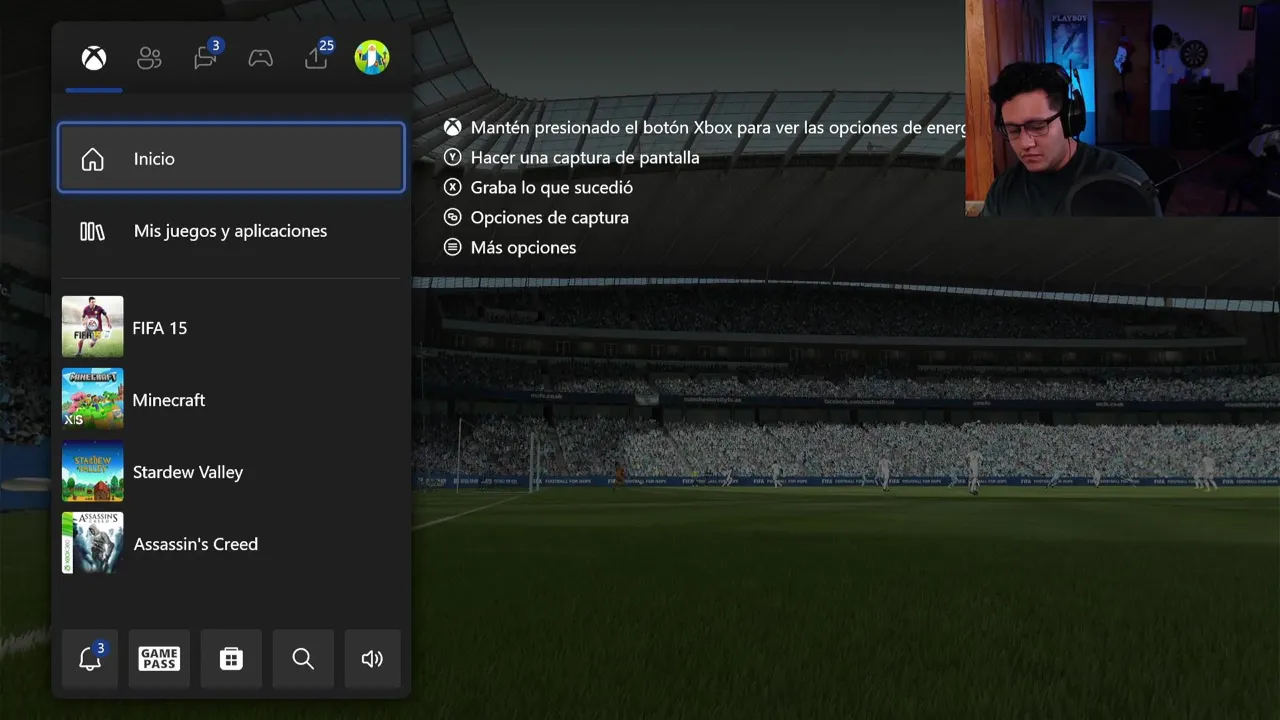Open the audio volume speaker icon
1280x720 pixels.
[372, 659]
